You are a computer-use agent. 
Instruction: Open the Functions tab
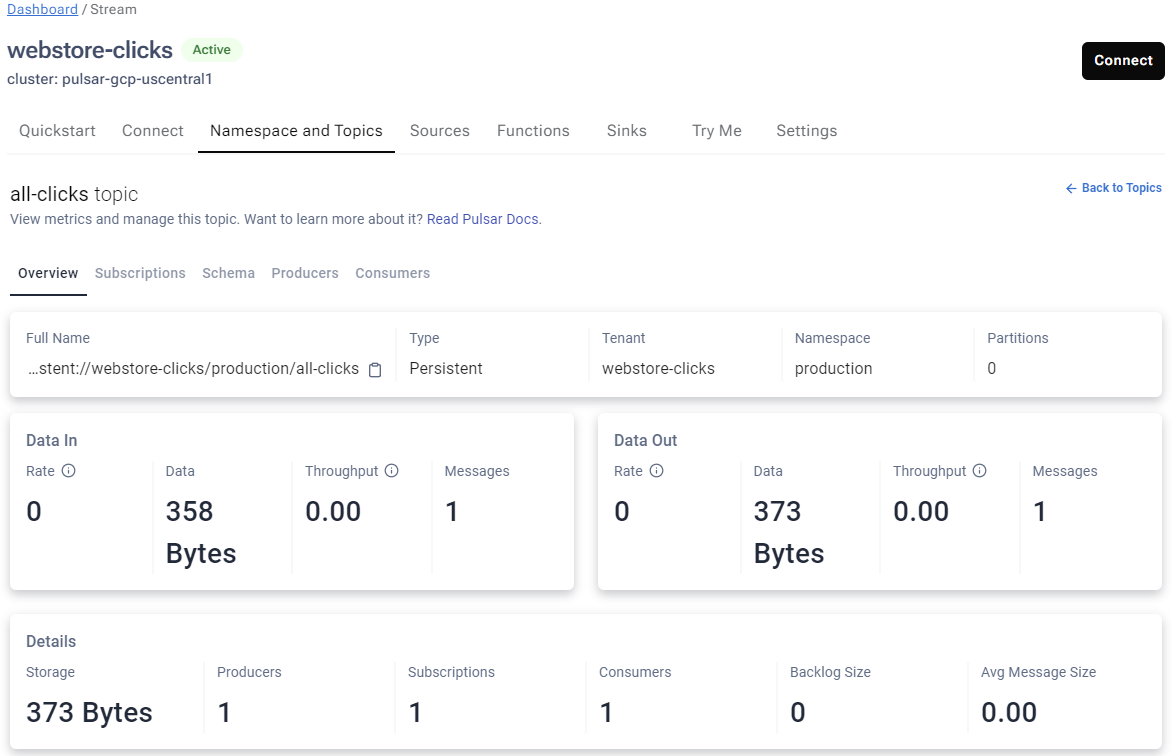(x=533, y=131)
